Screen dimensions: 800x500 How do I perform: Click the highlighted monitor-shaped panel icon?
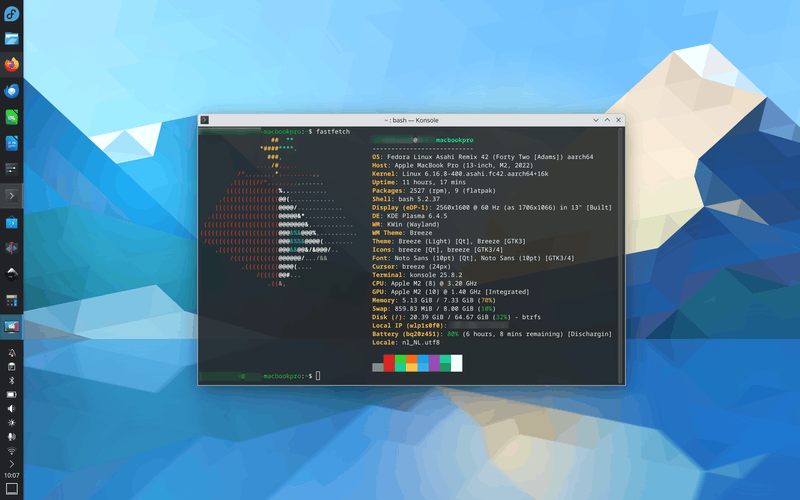(x=11, y=327)
